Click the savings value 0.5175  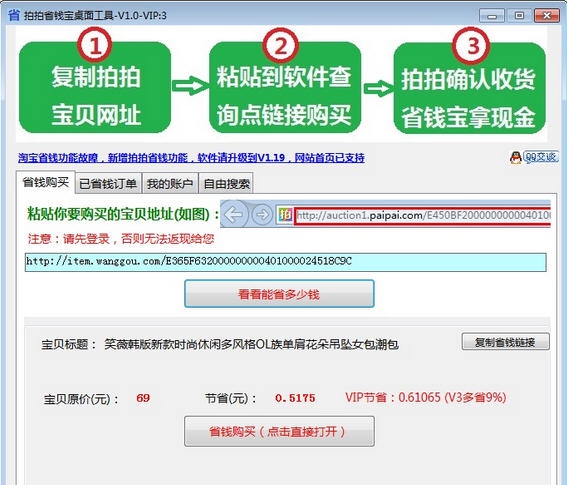pyautogui.click(x=295, y=398)
